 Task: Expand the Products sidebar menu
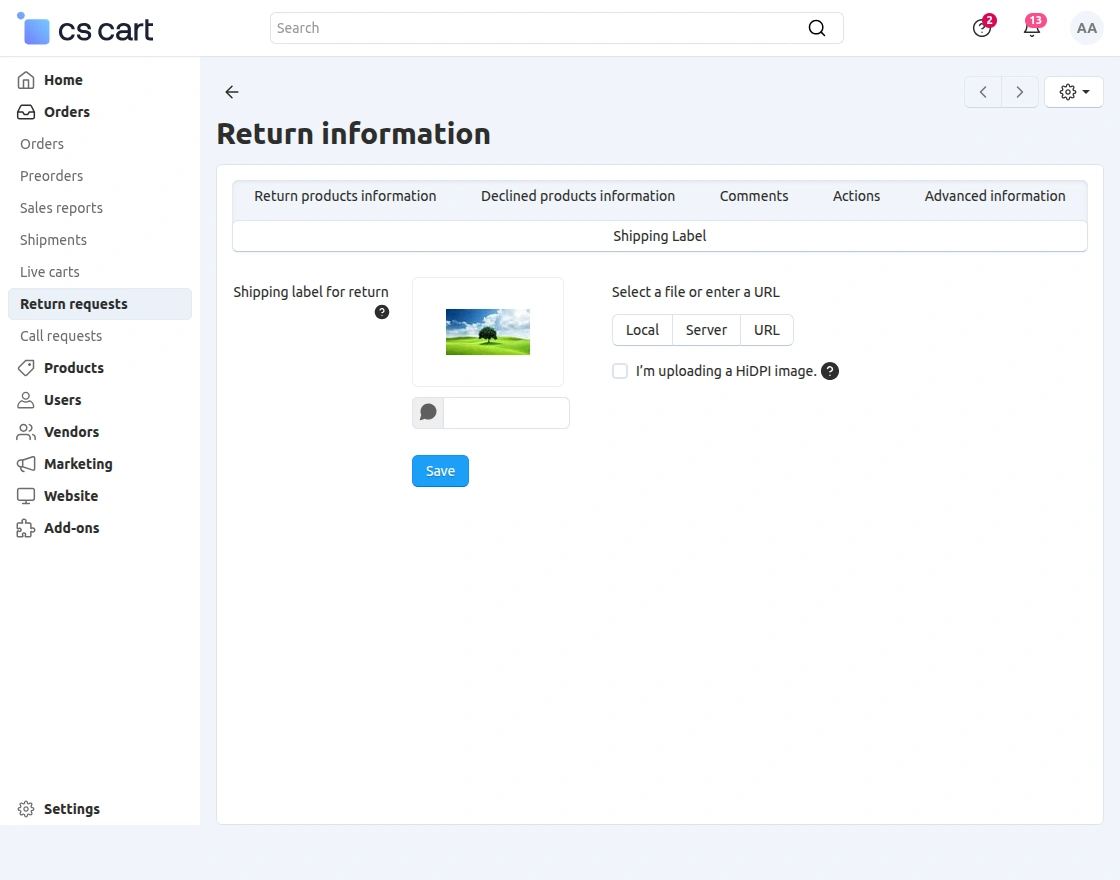coord(73,368)
